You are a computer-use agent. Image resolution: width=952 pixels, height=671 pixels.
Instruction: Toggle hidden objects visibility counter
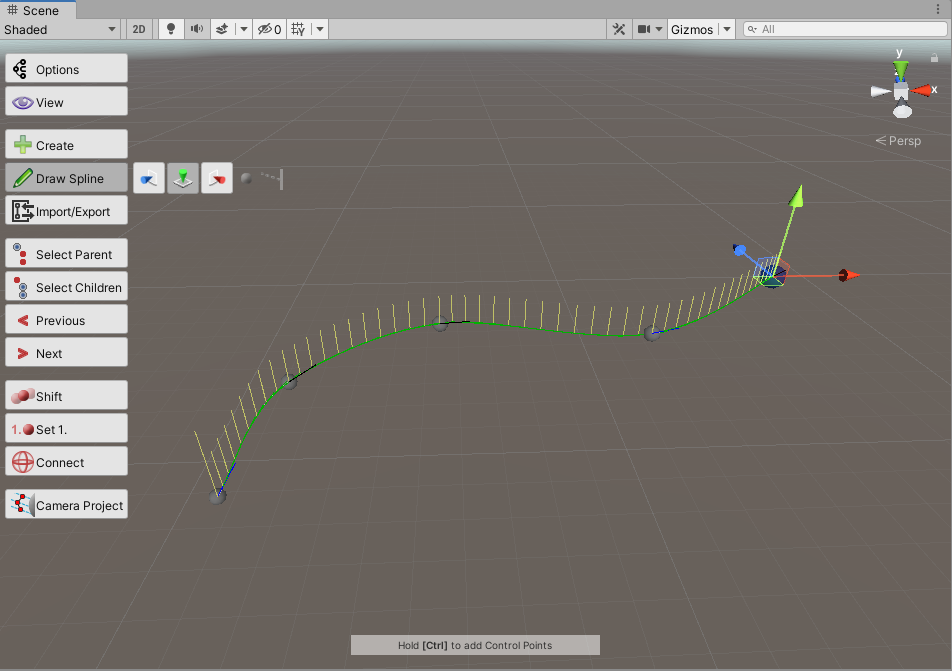[270, 29]
